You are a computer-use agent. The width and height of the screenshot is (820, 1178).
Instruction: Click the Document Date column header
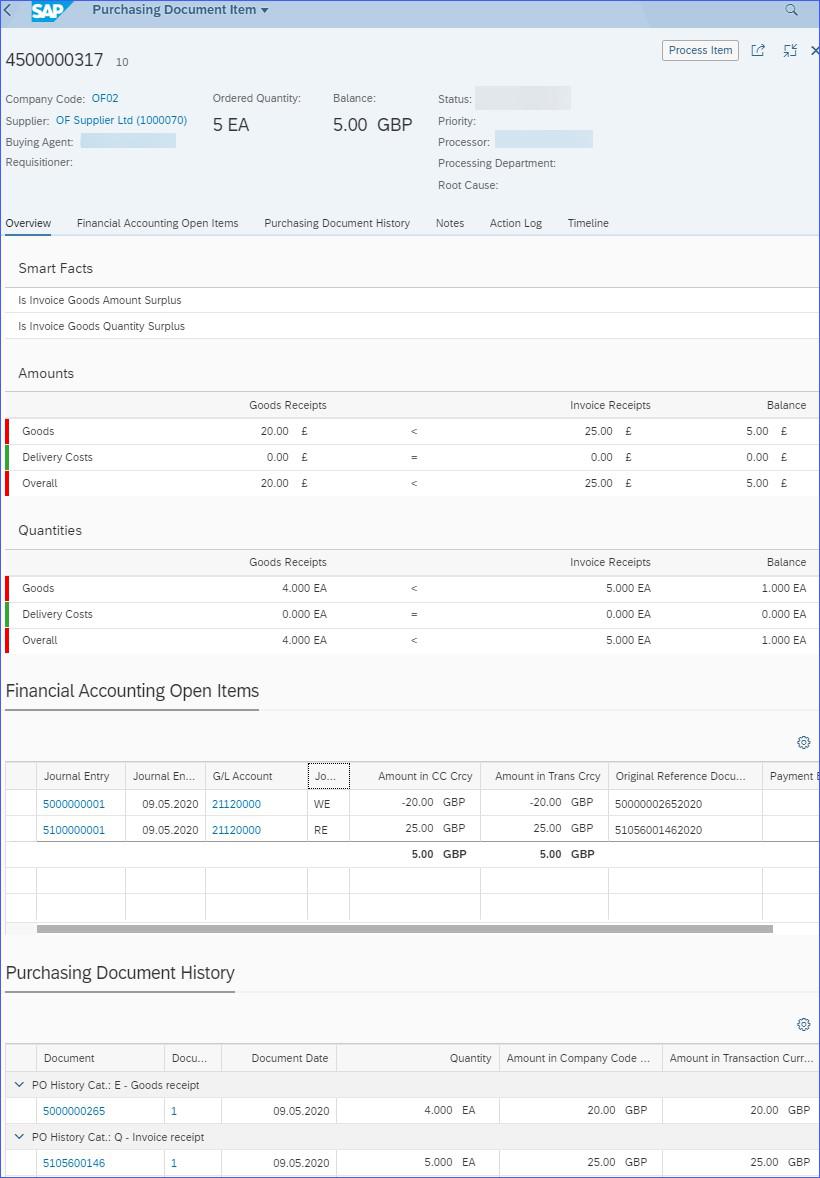(280, 1058)
